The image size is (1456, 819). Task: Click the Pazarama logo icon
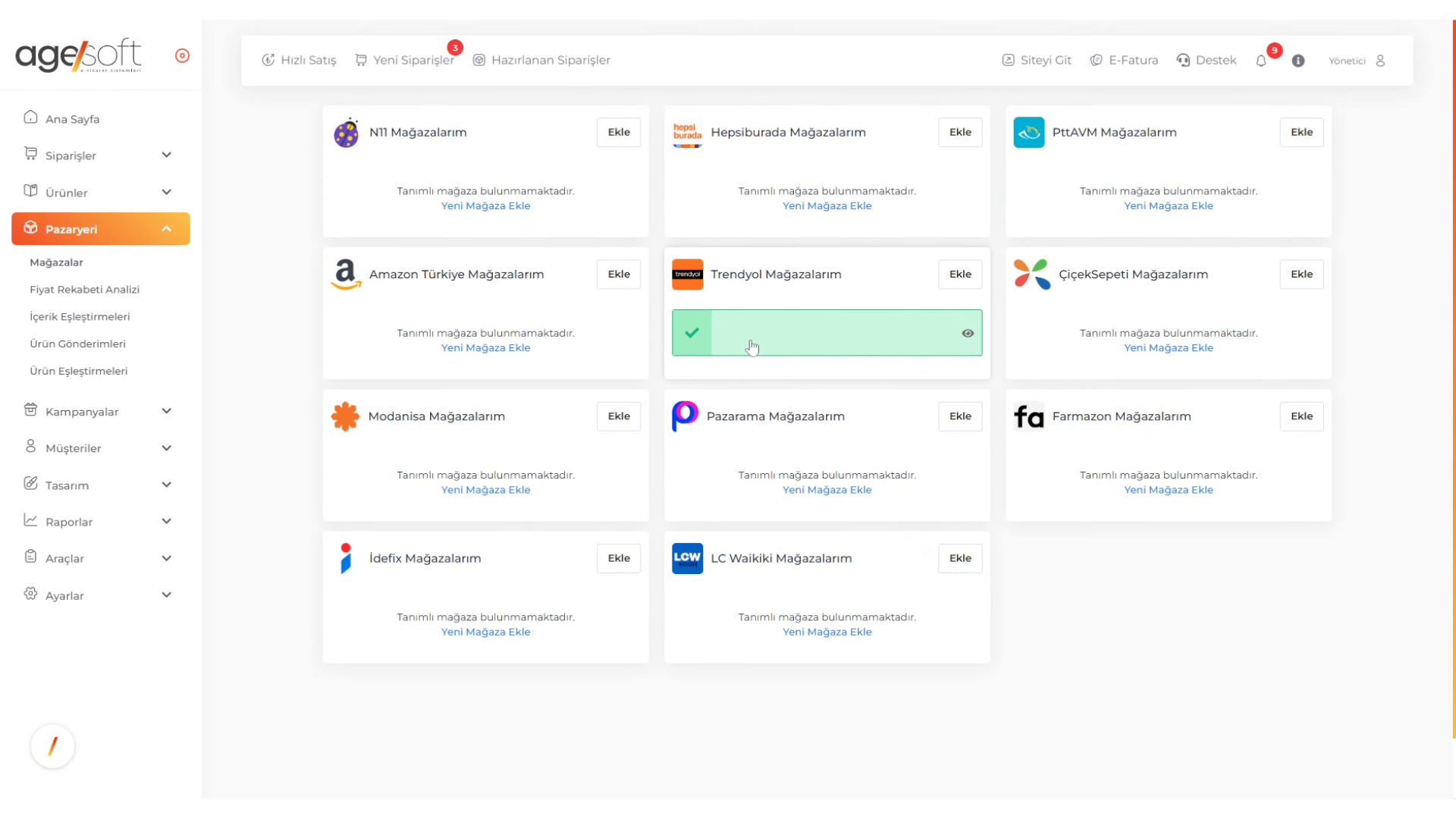coord(685,416)
